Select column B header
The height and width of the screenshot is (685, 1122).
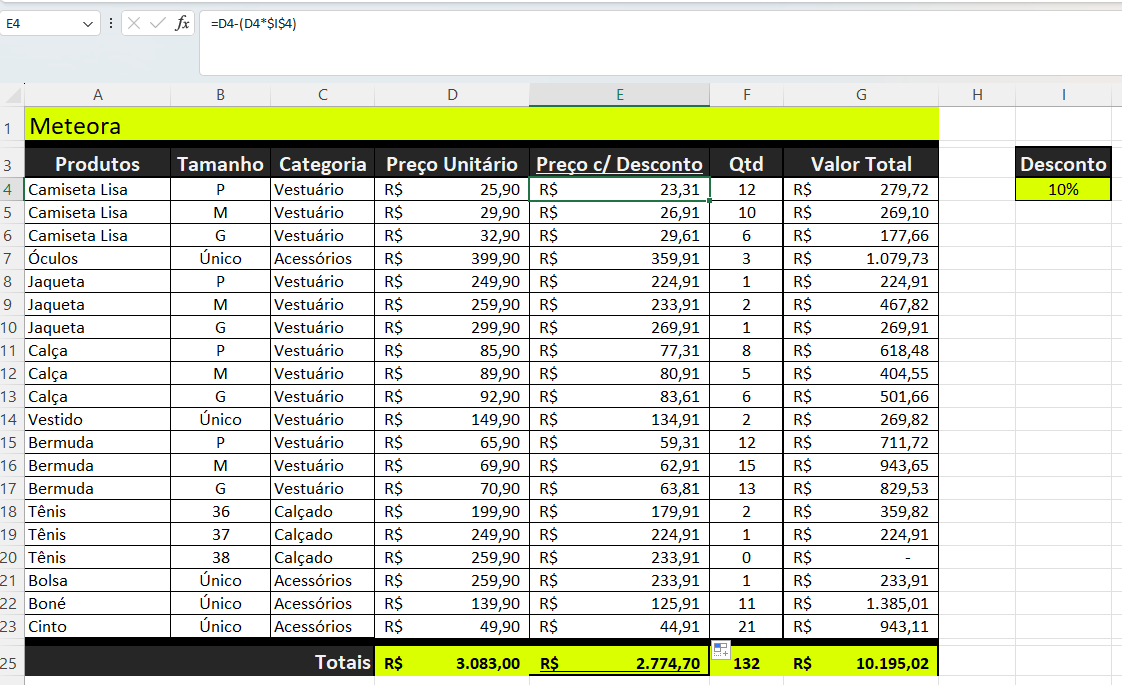click(x=220, y=94)
